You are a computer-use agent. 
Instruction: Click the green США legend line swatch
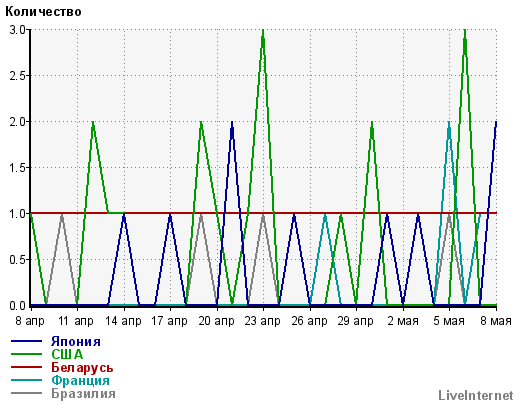26,354
